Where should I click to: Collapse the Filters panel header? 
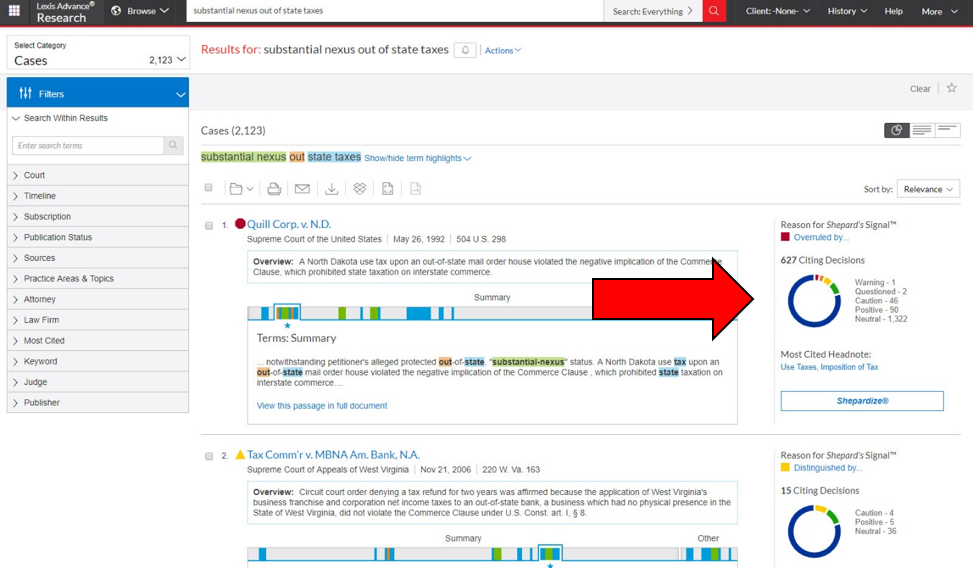coord(97,93)
